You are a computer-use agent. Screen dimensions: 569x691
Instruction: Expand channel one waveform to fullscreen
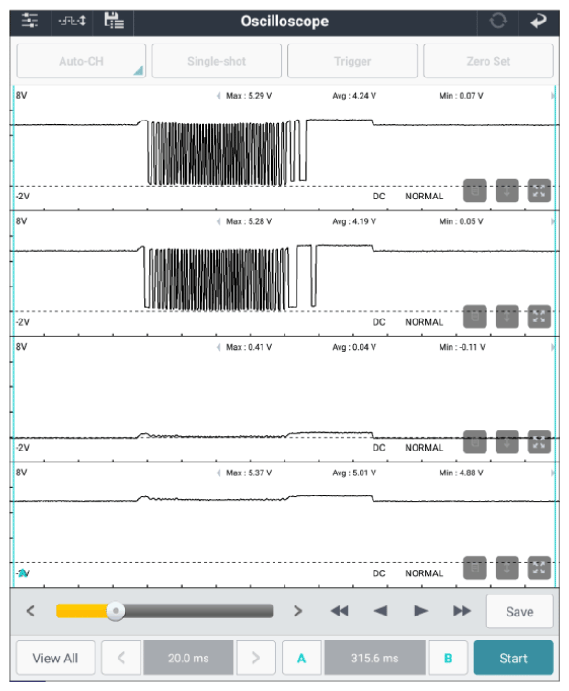pyautogui.click(x=539, y=191)
